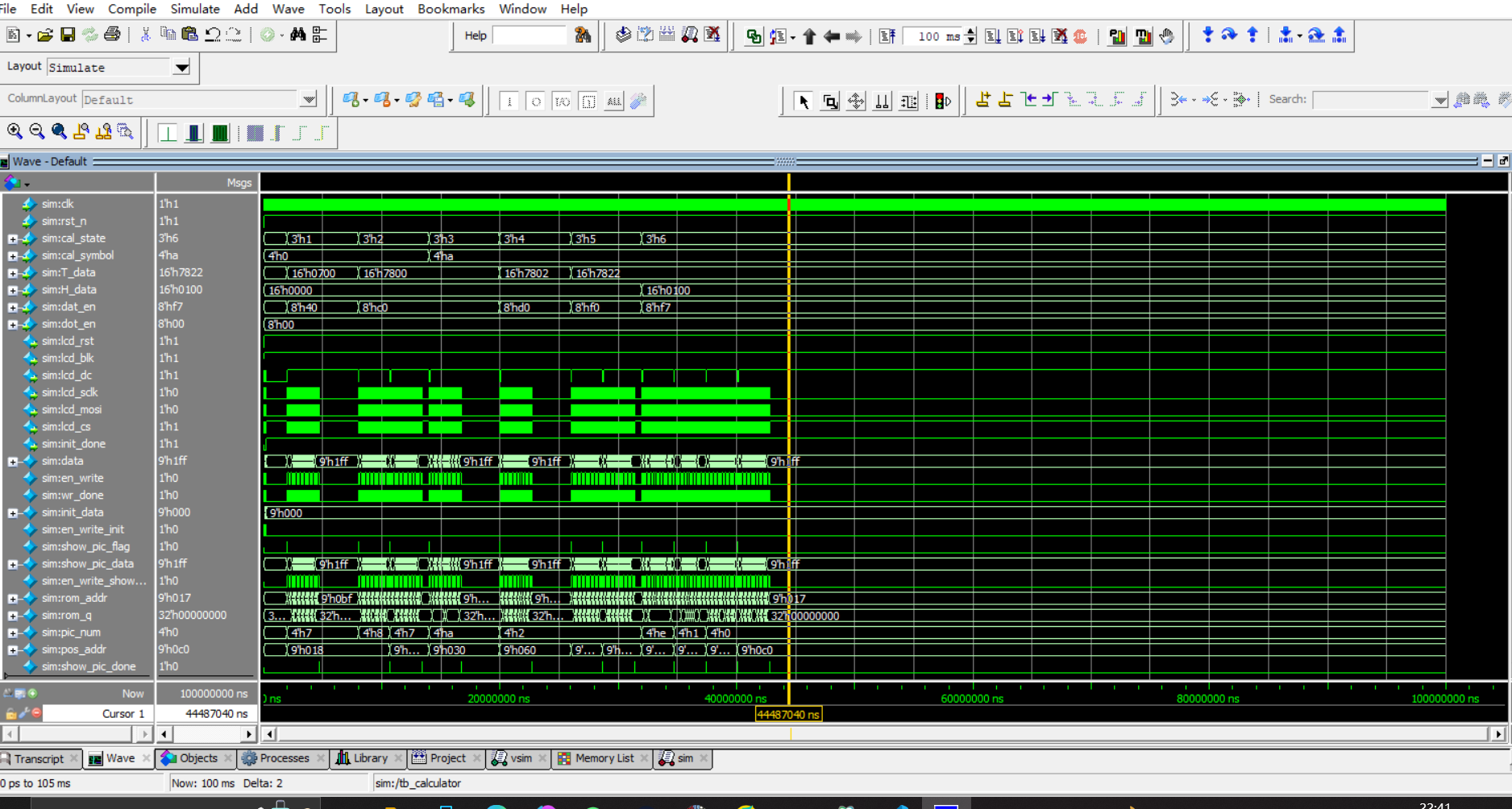Select the 44487040 ns cursor time marker
Screen dimensions: 1512x809
click(788, 715)
